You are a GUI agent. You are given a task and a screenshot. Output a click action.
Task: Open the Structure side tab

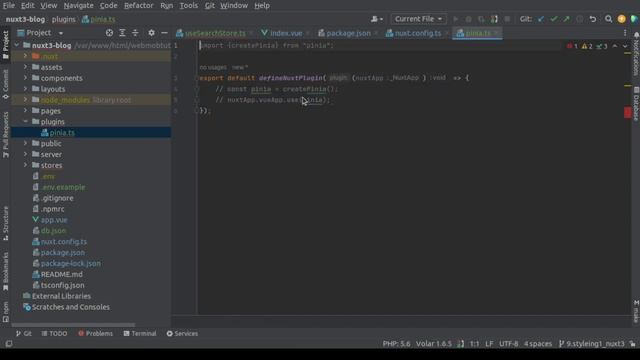point(5,223)
